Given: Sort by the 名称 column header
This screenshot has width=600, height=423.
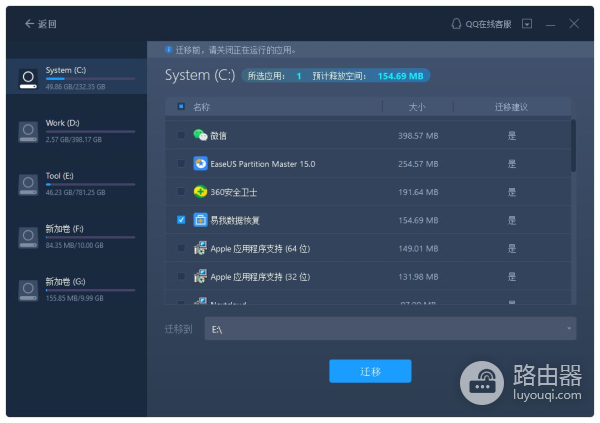Looking at the screenshot, I should (x=202, y=107).
